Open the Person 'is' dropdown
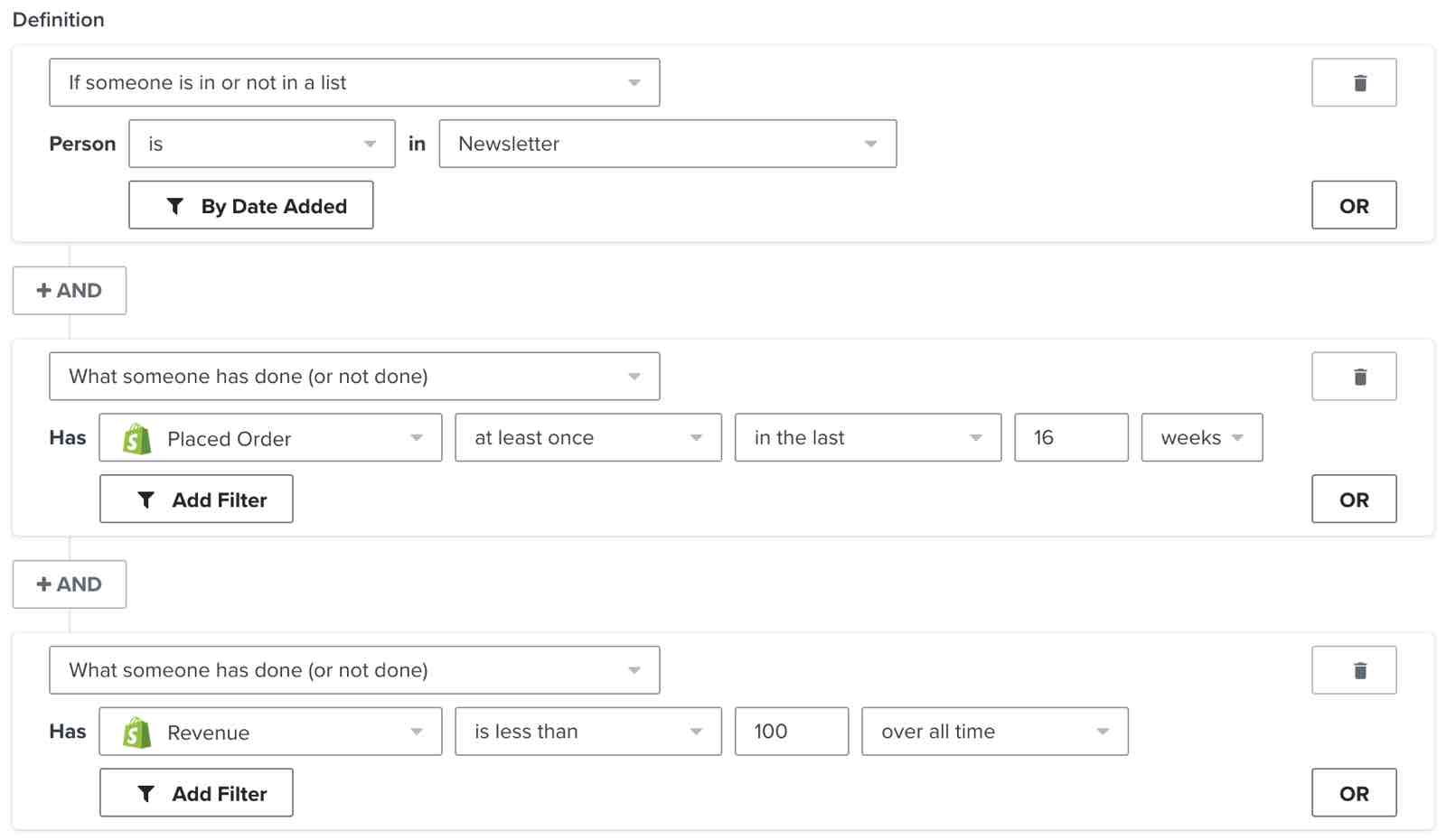The height and width of the screenshot is (840, 1446). click(x=261, y=144)
